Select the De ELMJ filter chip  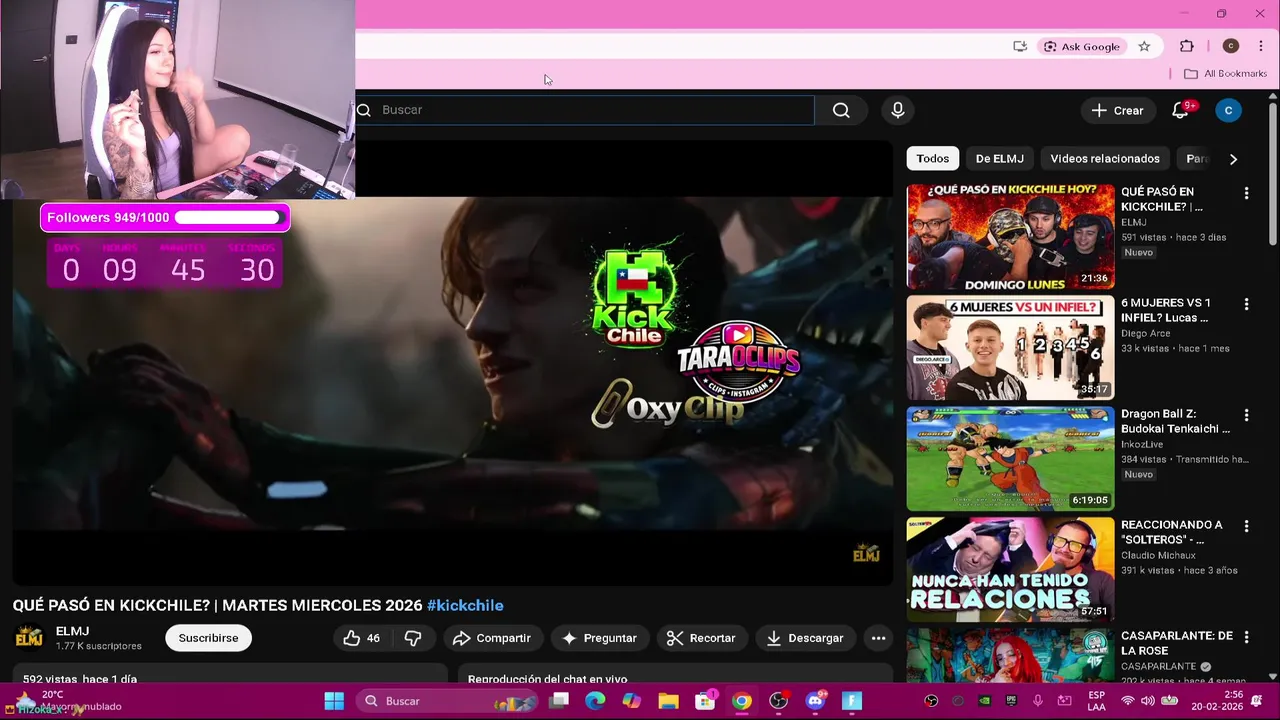tap(999, 159)
